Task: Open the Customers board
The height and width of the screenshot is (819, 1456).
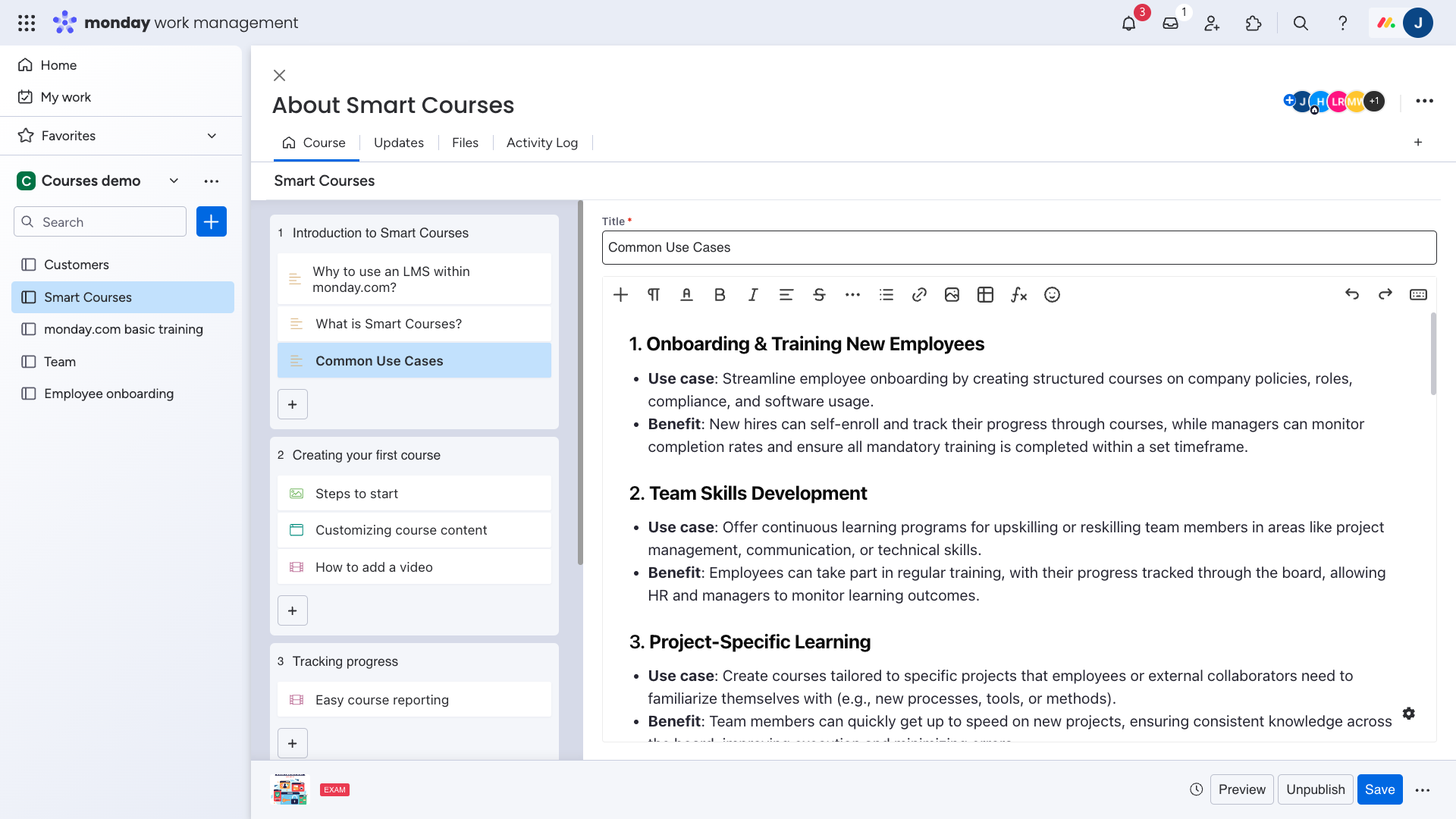Action: [x=123, y=265]
